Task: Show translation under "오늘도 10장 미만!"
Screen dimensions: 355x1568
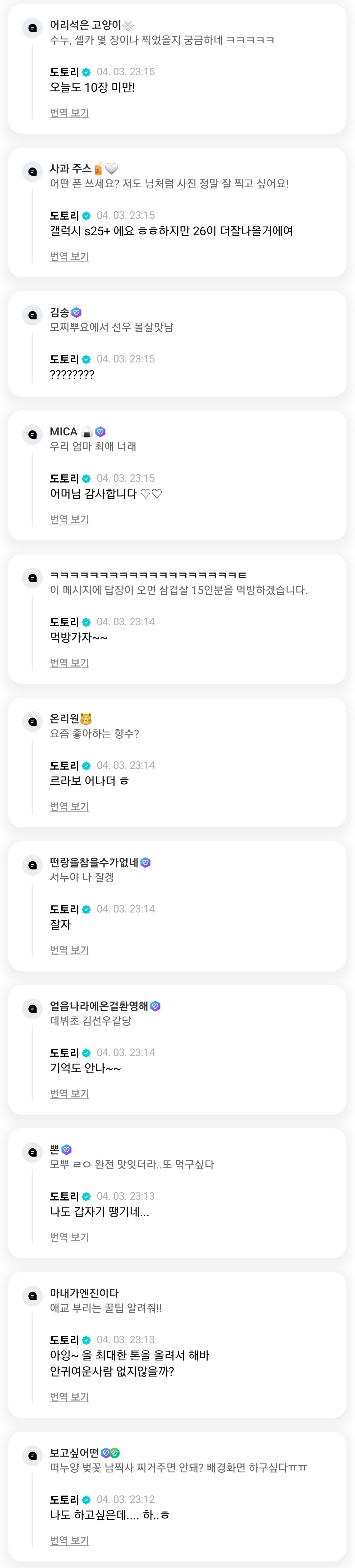Action: pyautogui.click(x=69, y=113)
